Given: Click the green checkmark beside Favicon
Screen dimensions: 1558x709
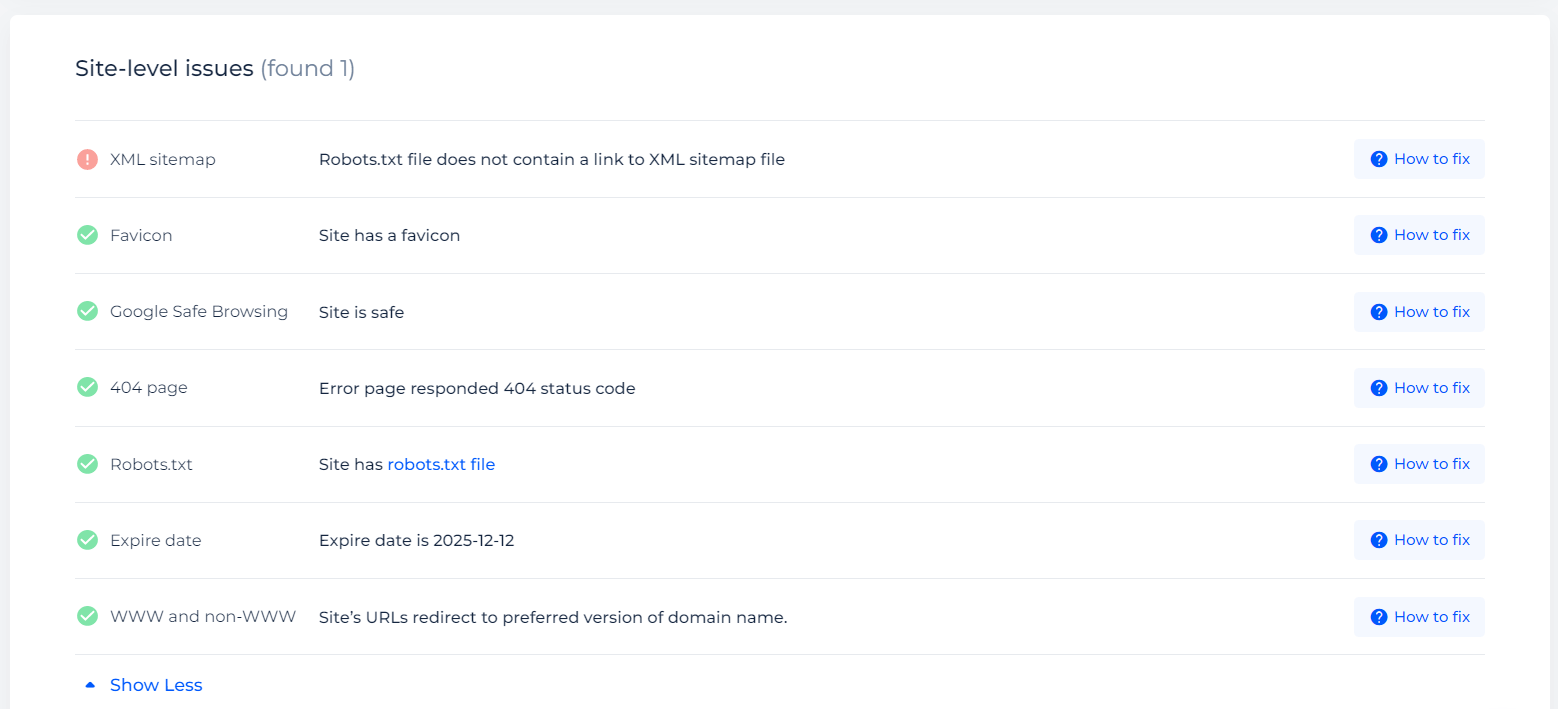Looking at the screenshot, I should coord(87,235).
